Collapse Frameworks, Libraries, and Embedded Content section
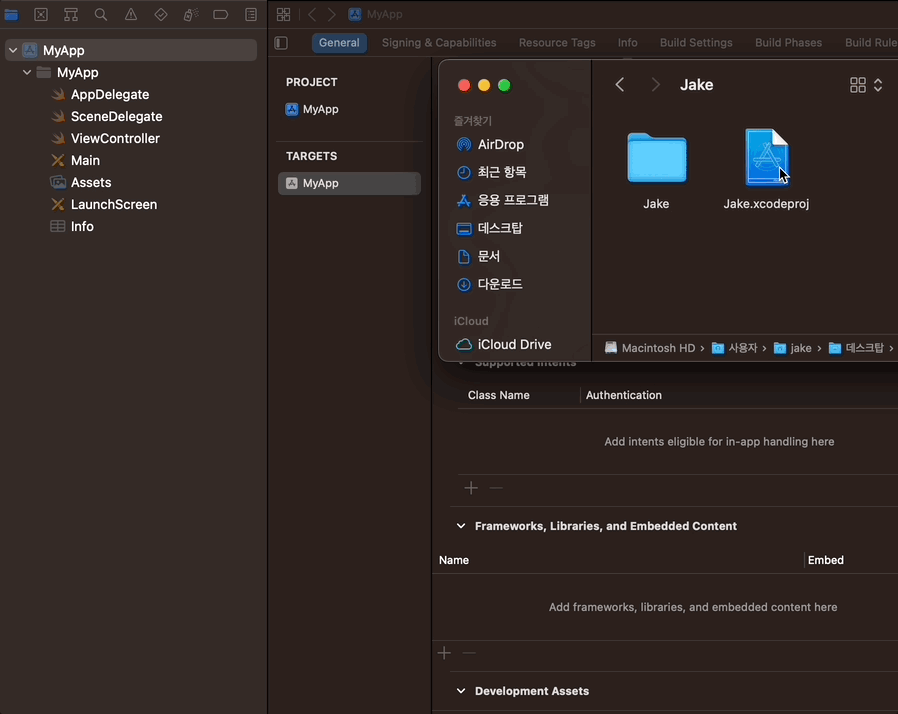Screen dimensions: 898x714 pyautogui.click(x=461, y=526)
